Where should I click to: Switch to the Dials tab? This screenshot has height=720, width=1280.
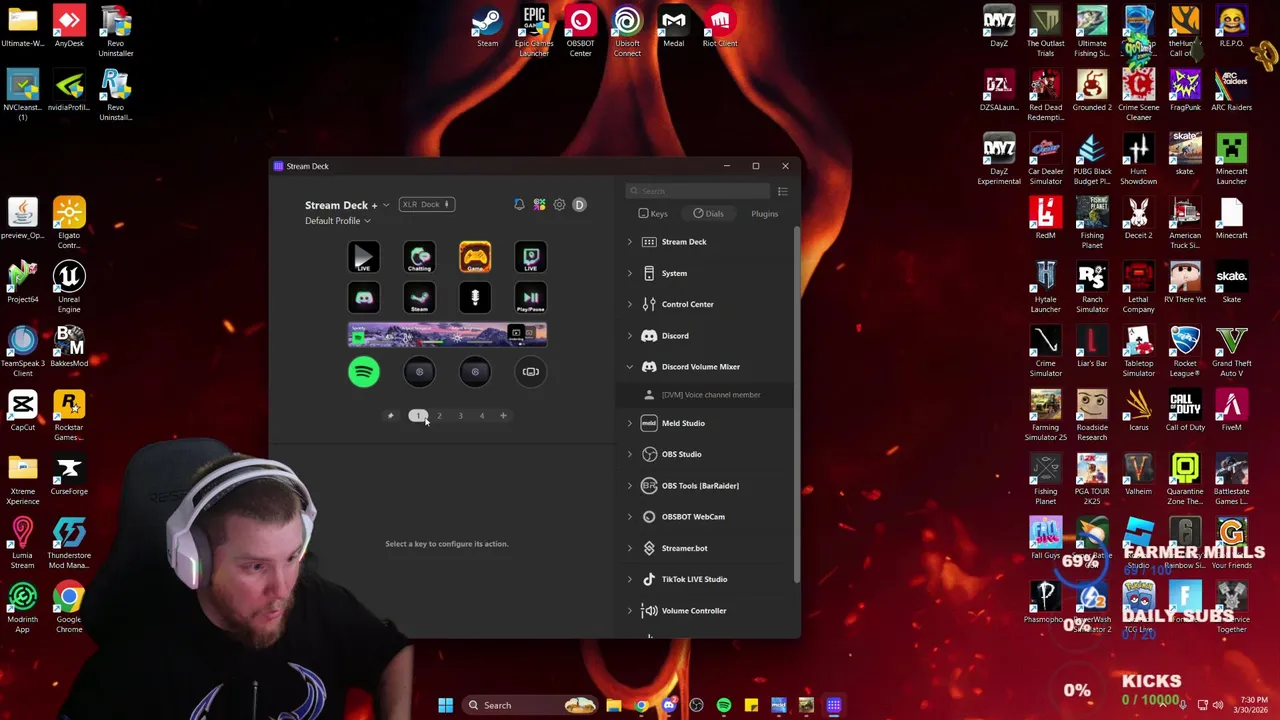click(x=708, y=214)
